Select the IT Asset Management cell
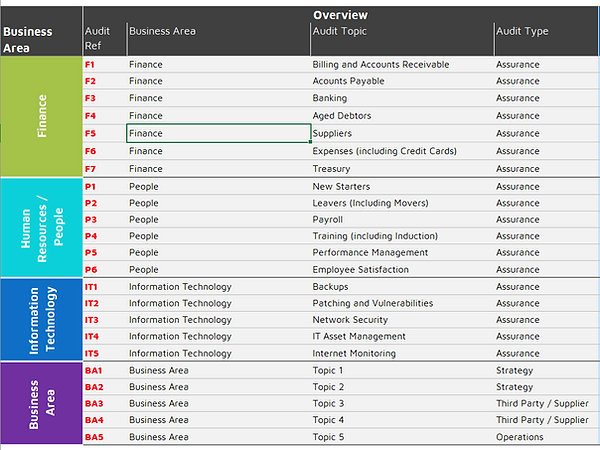Image resolution: width=600 pixels, height=450 pixels. (402, 336)
